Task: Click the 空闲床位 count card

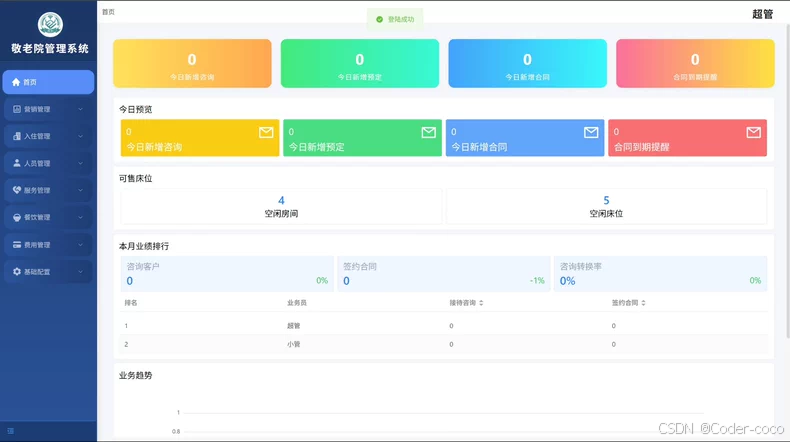Action: [x=606, y=207]
